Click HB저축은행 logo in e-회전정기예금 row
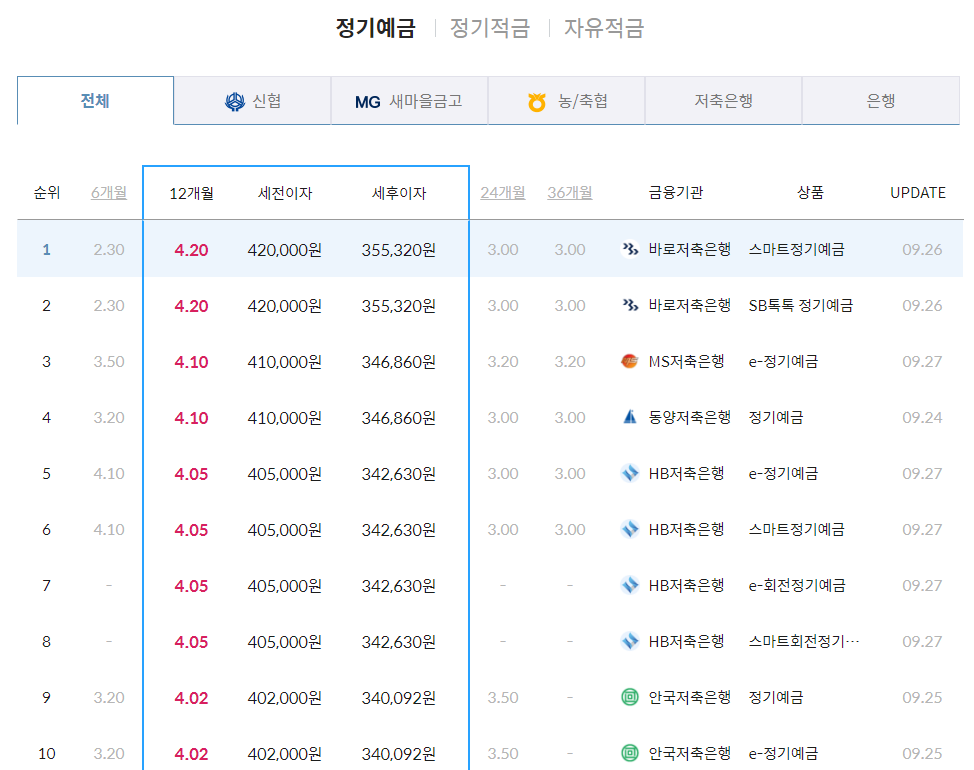The height and width of the screenshot is (770, 974). (x=630, y=585)
